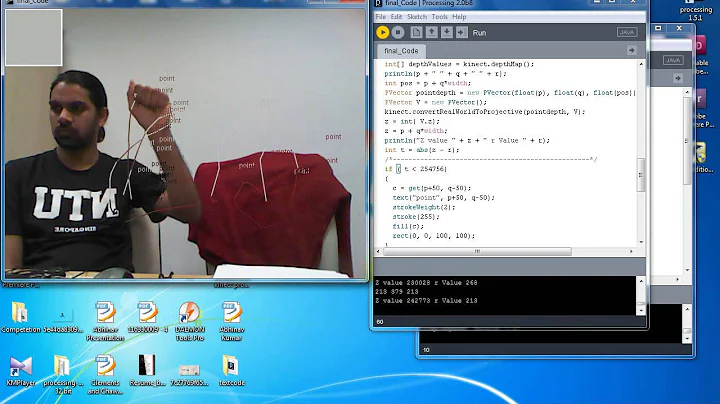Click the editor's scroll-down arrow
720x404 pixels.
(x=641, y=242)
